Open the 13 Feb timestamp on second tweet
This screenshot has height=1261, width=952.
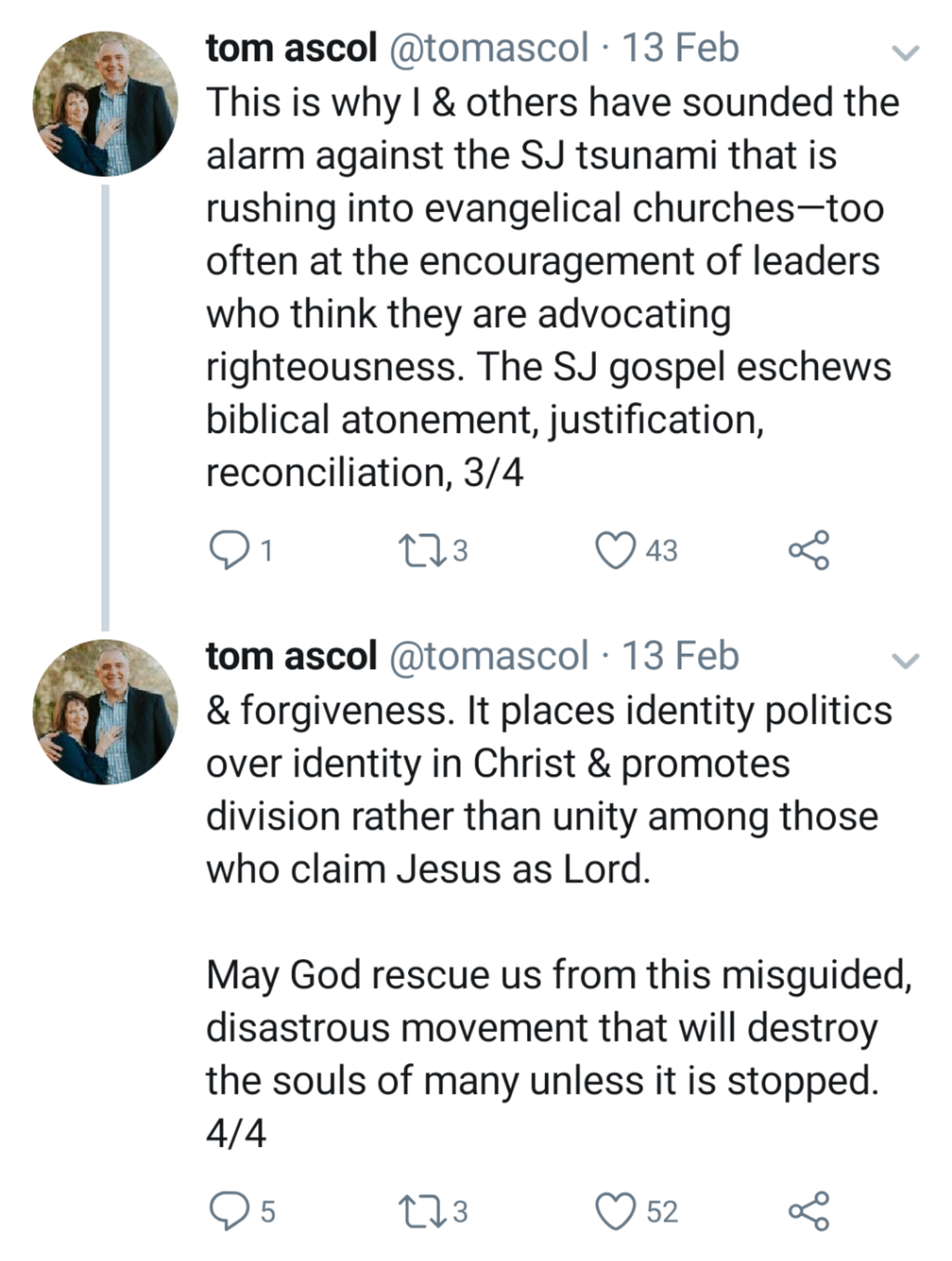[680, 656]
